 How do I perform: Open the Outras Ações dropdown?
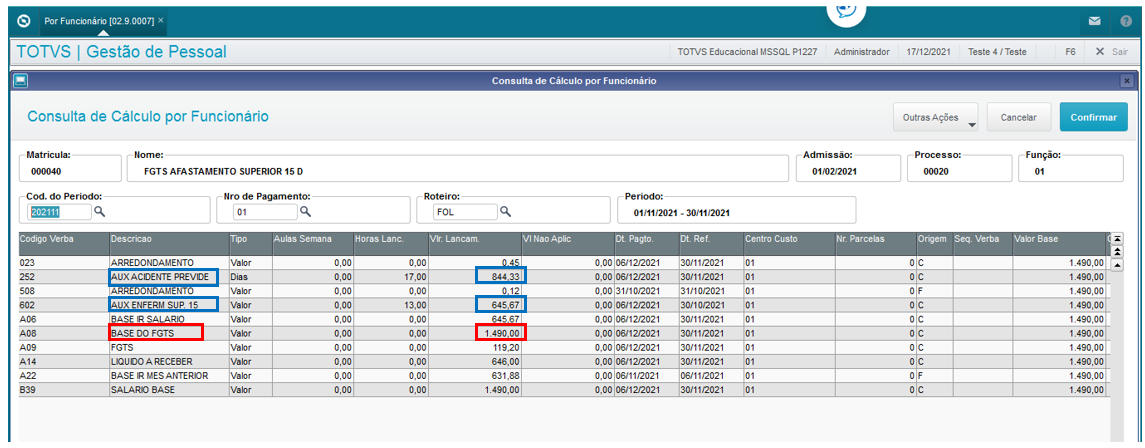point(936,117)
